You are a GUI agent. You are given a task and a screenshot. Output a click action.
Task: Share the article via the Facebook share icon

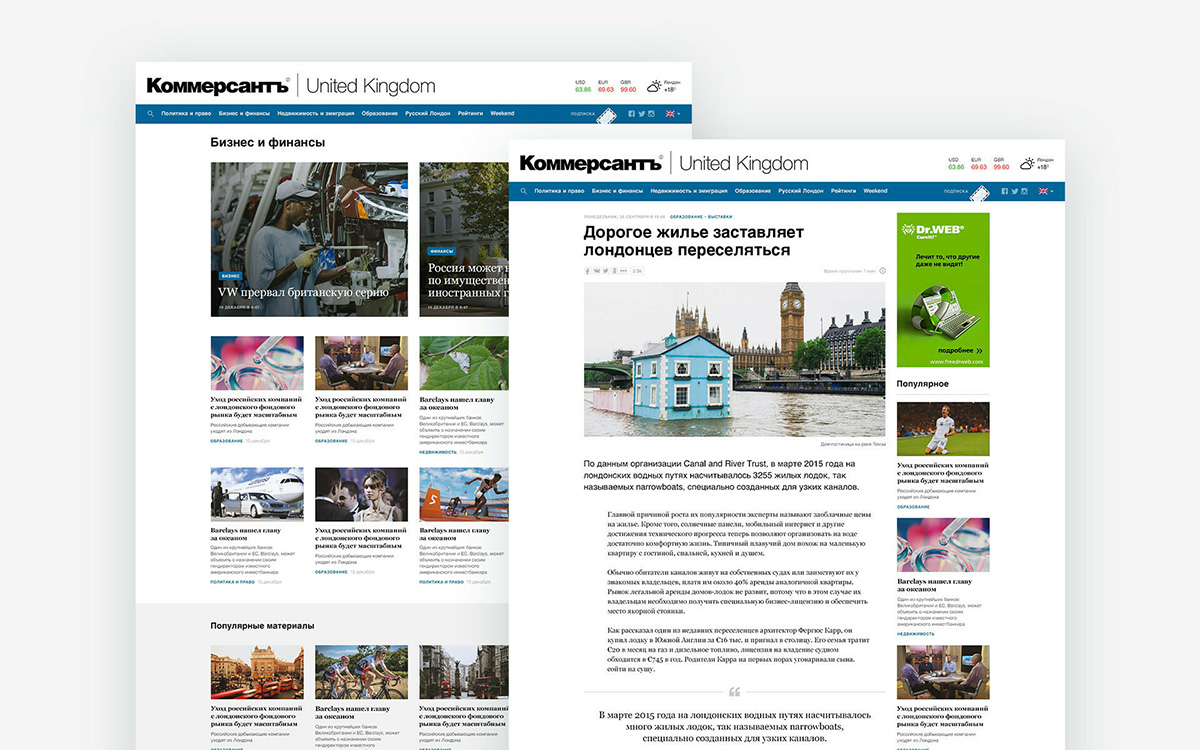tap(588, 271)
